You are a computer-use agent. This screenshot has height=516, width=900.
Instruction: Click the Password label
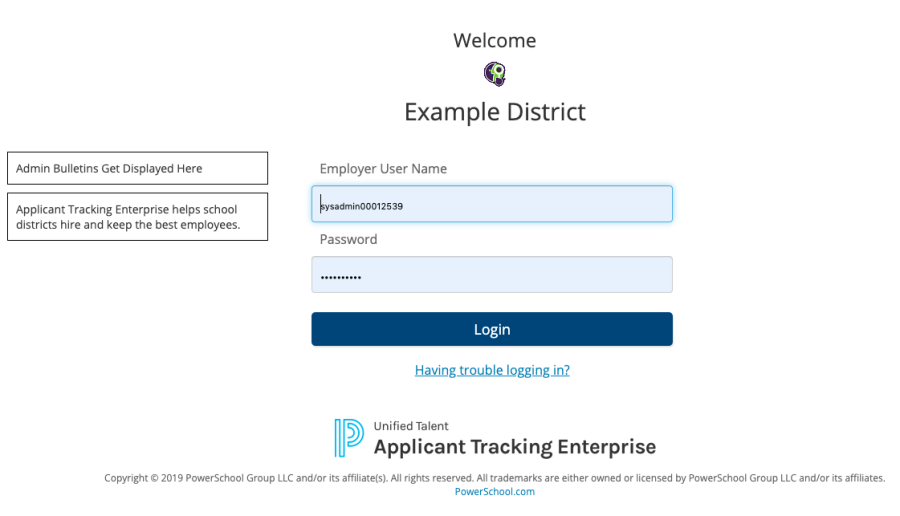pos(348,240)
